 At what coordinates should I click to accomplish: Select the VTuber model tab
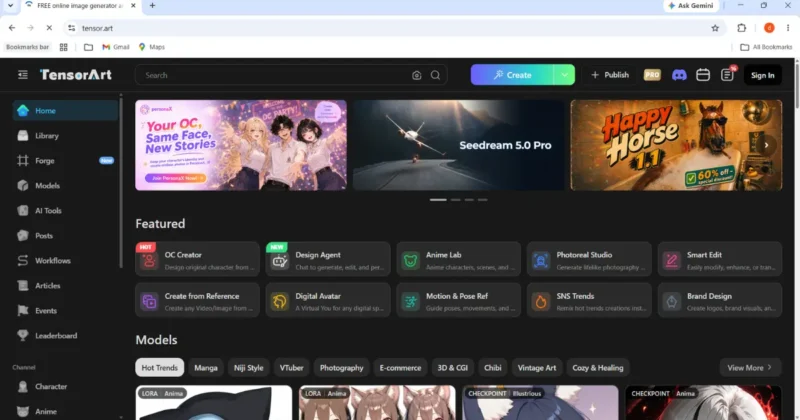[x=291, y=367]
